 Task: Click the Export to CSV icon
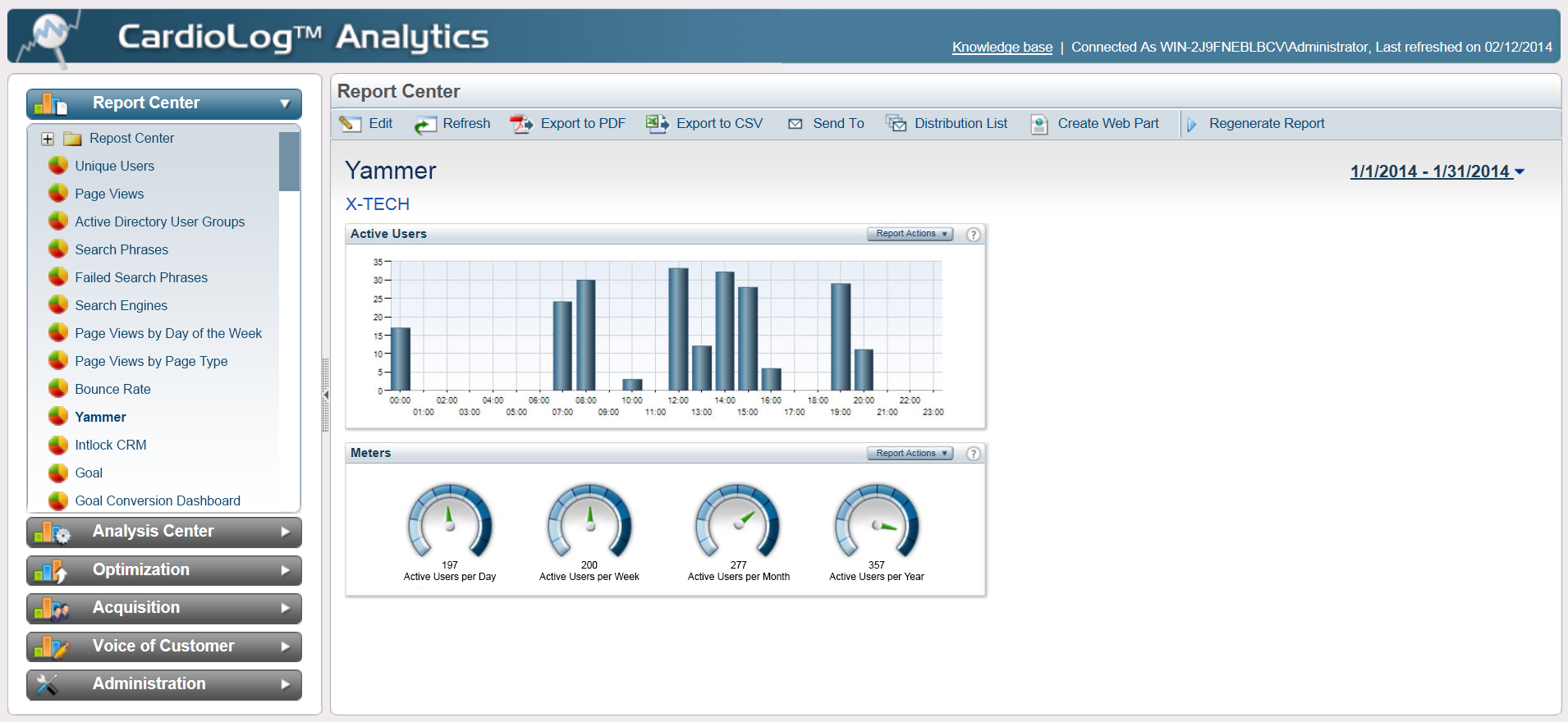658,124
